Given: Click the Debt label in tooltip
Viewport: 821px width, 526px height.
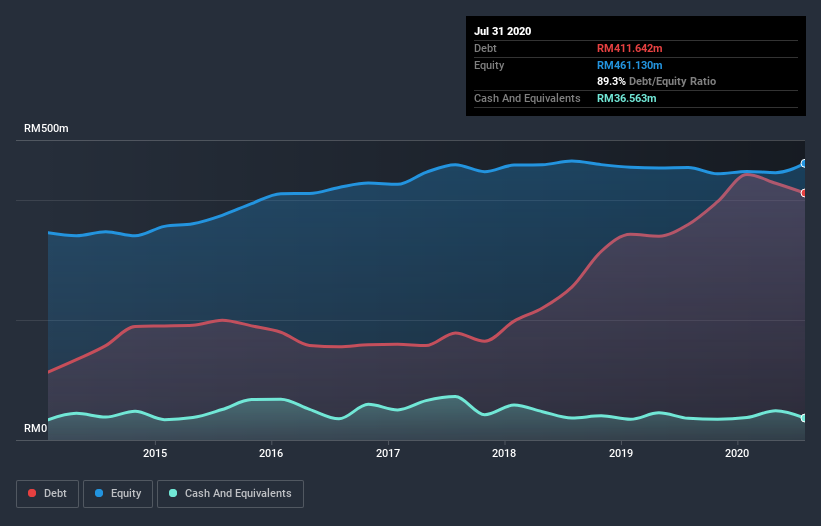Looking at the screenshot, I should tap(485, 49).
